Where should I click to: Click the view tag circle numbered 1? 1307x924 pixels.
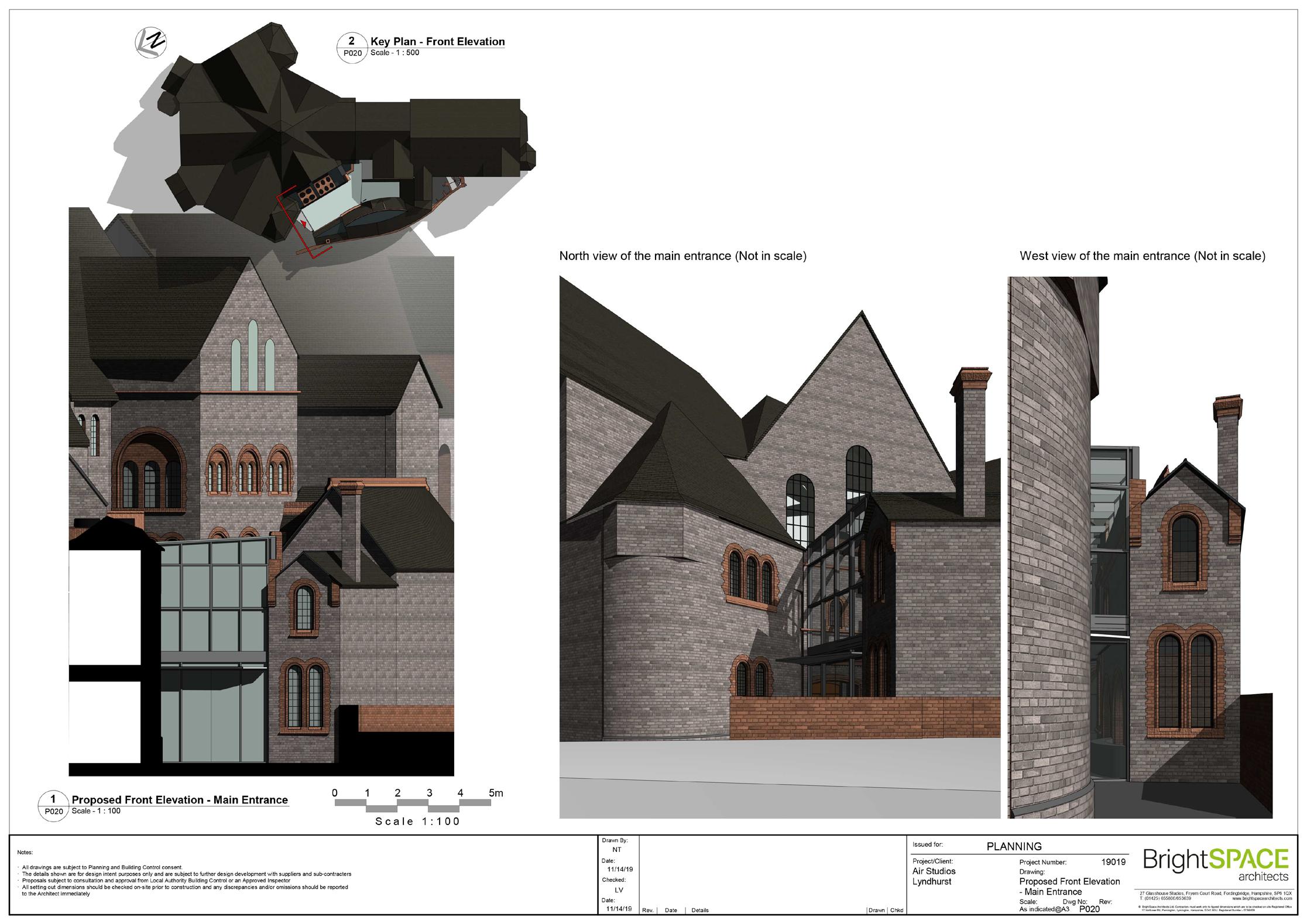click(x=54, y=806)
